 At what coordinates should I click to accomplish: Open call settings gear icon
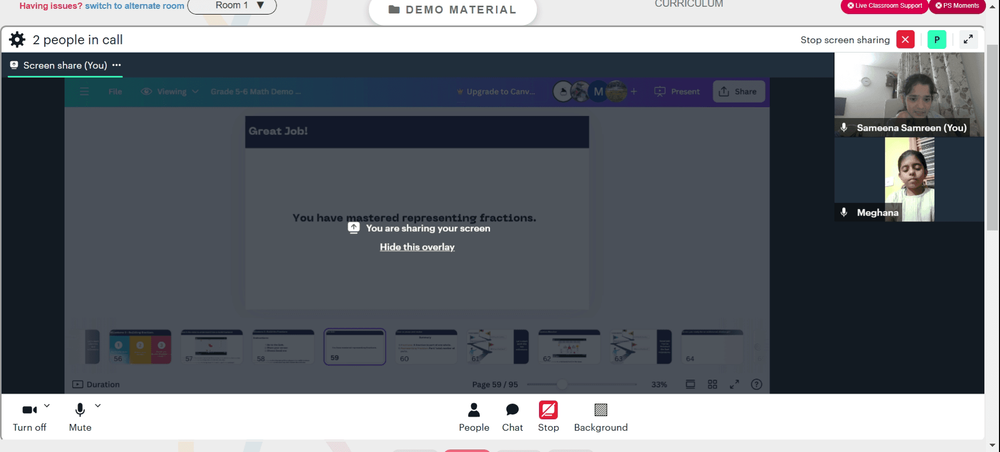point(17,40)
